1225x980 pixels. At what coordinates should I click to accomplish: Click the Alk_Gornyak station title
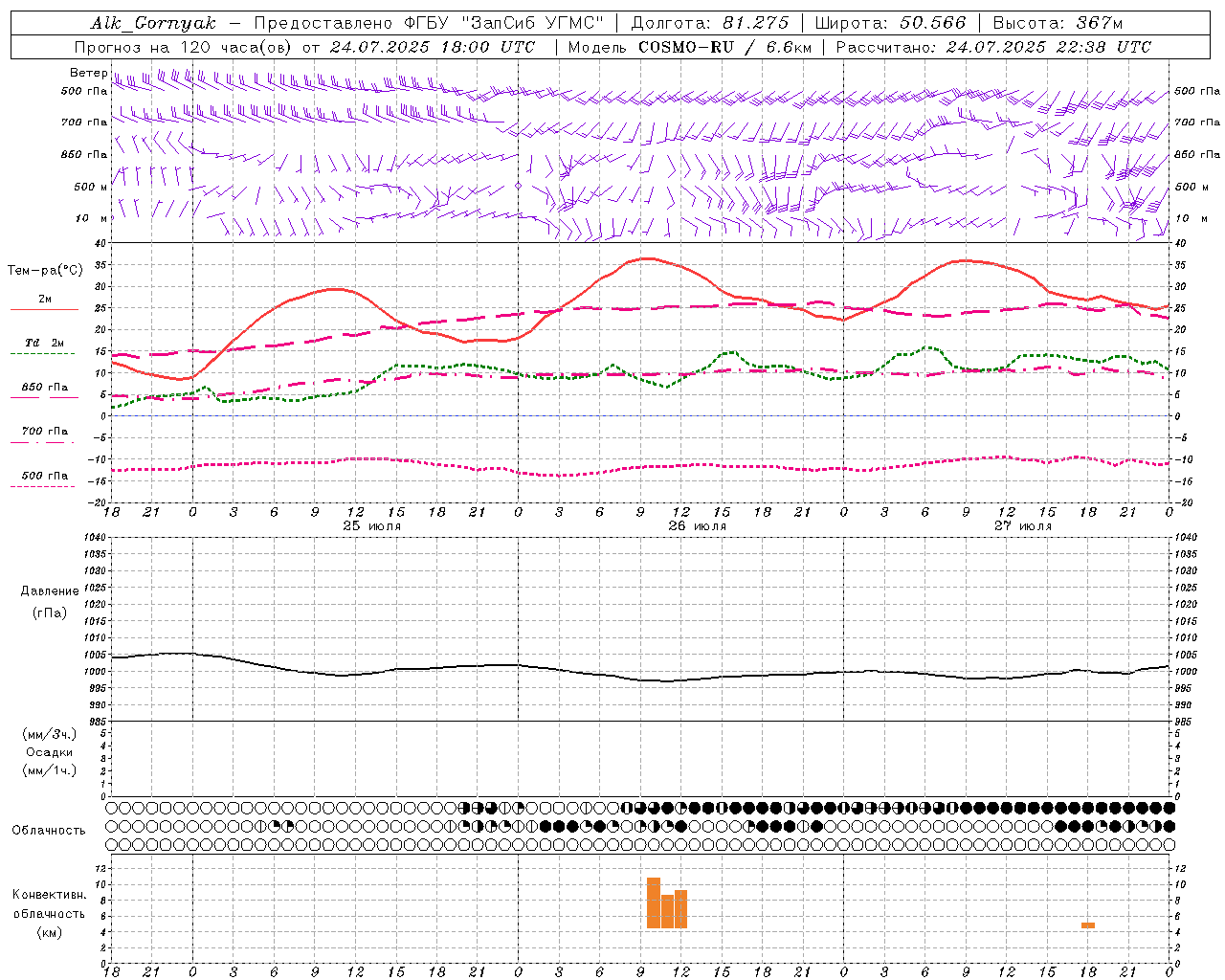click(x=153, y=23)
